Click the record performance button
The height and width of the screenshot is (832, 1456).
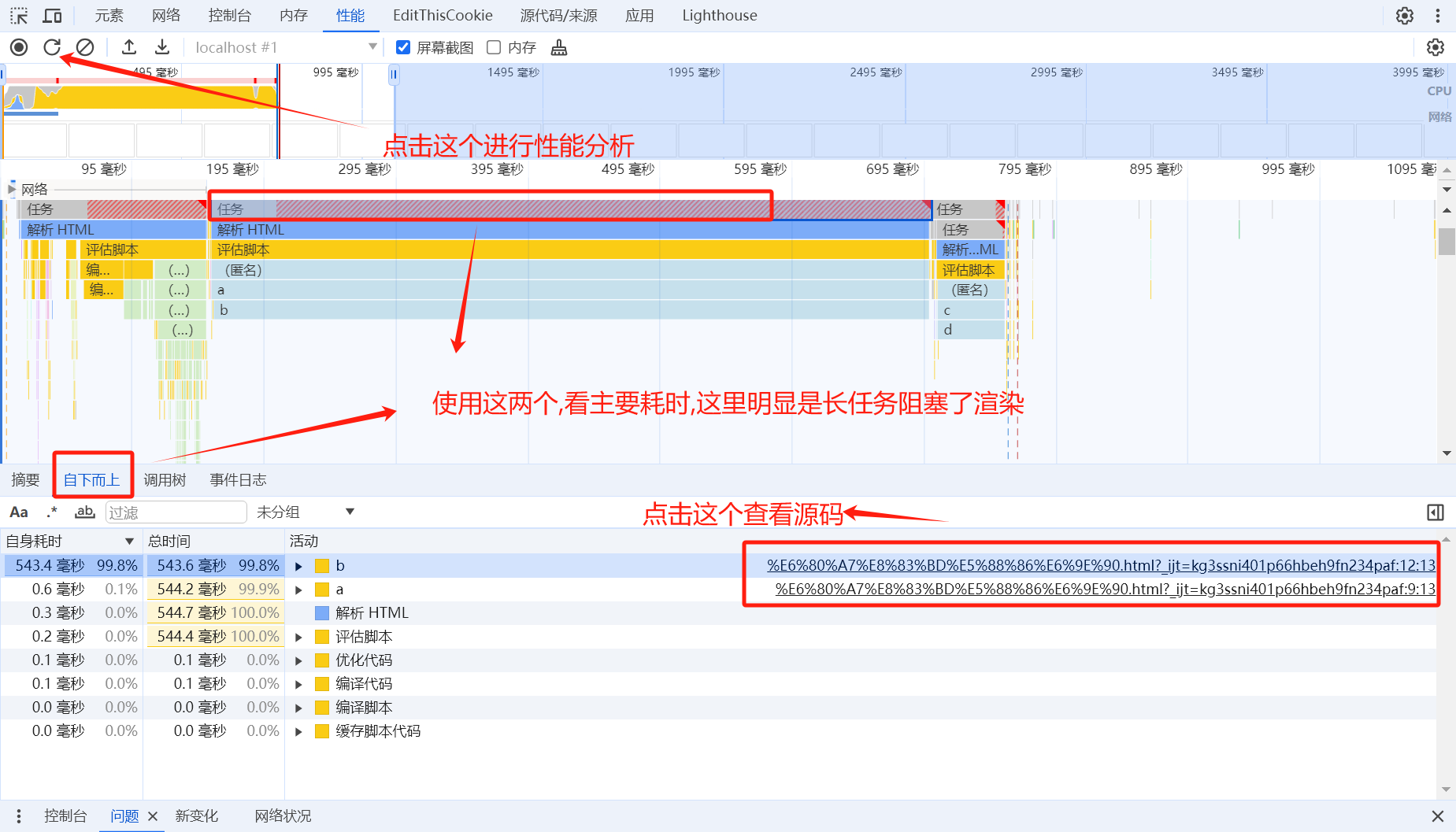(x=19, y=47)
